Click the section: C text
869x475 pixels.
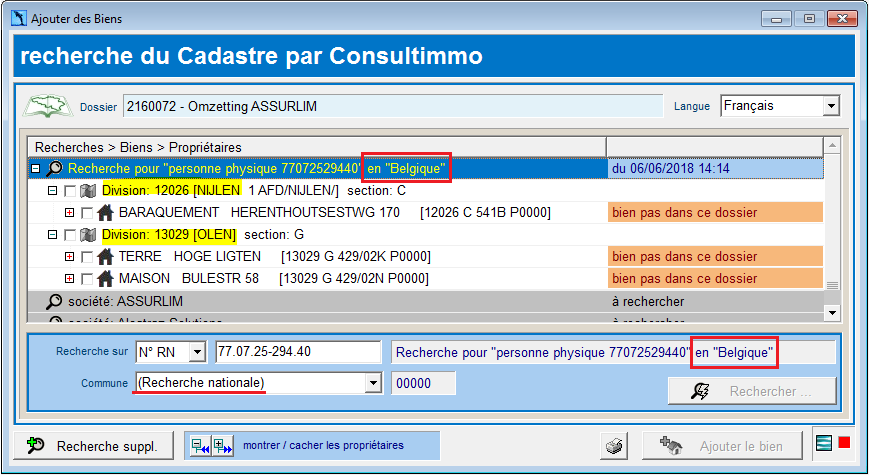[x=376, y=191]
